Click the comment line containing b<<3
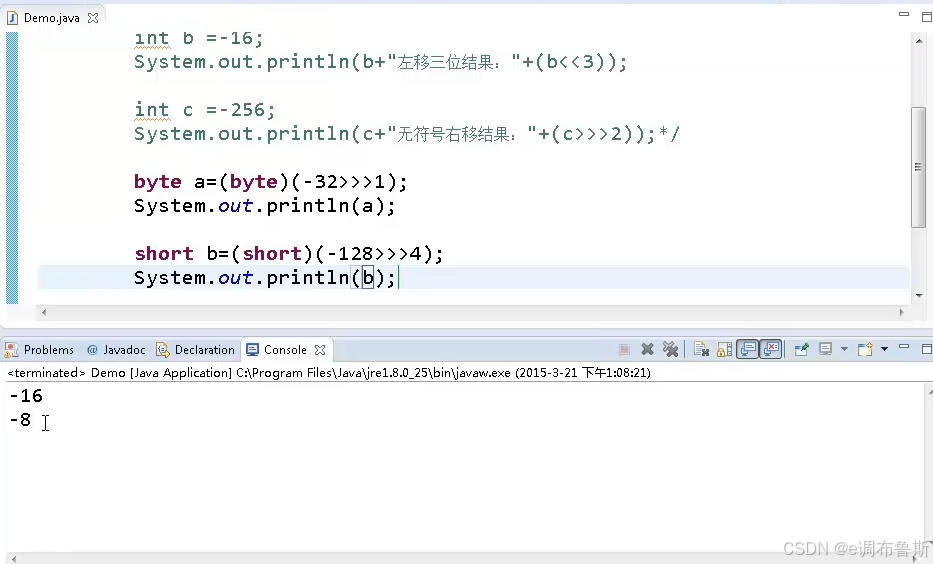Screen dimensions: 933x564 381,62
